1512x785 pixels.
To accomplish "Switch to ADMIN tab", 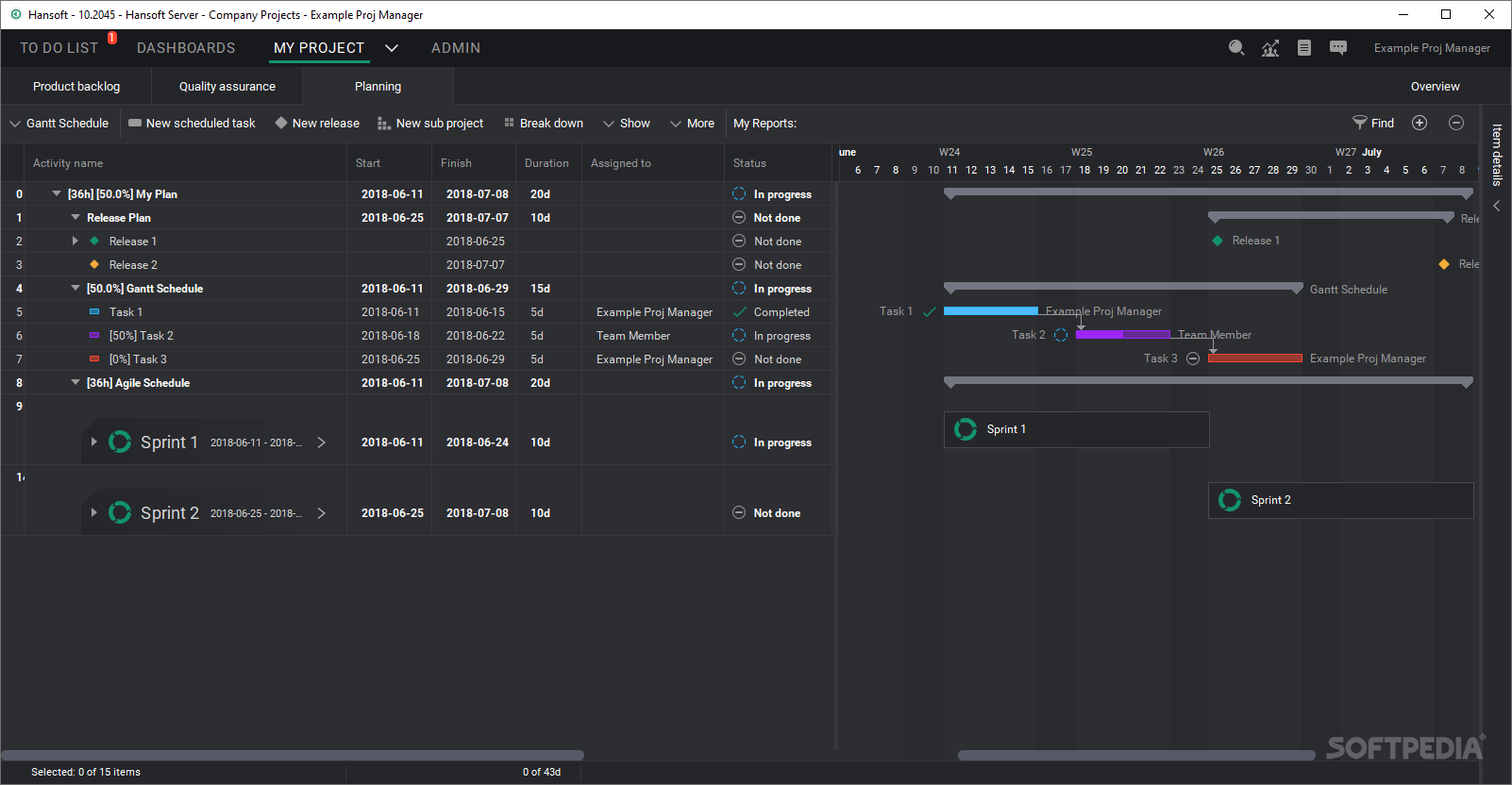I will click(x=456, y=48).
